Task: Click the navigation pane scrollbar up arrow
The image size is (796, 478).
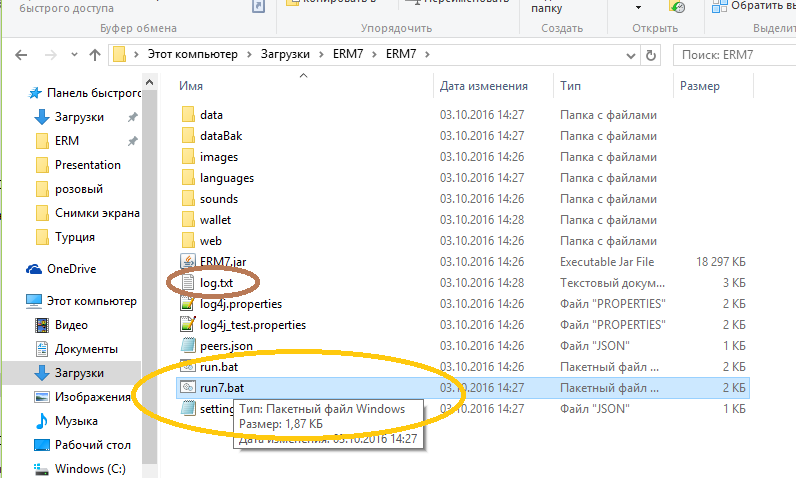Action: 149,82
